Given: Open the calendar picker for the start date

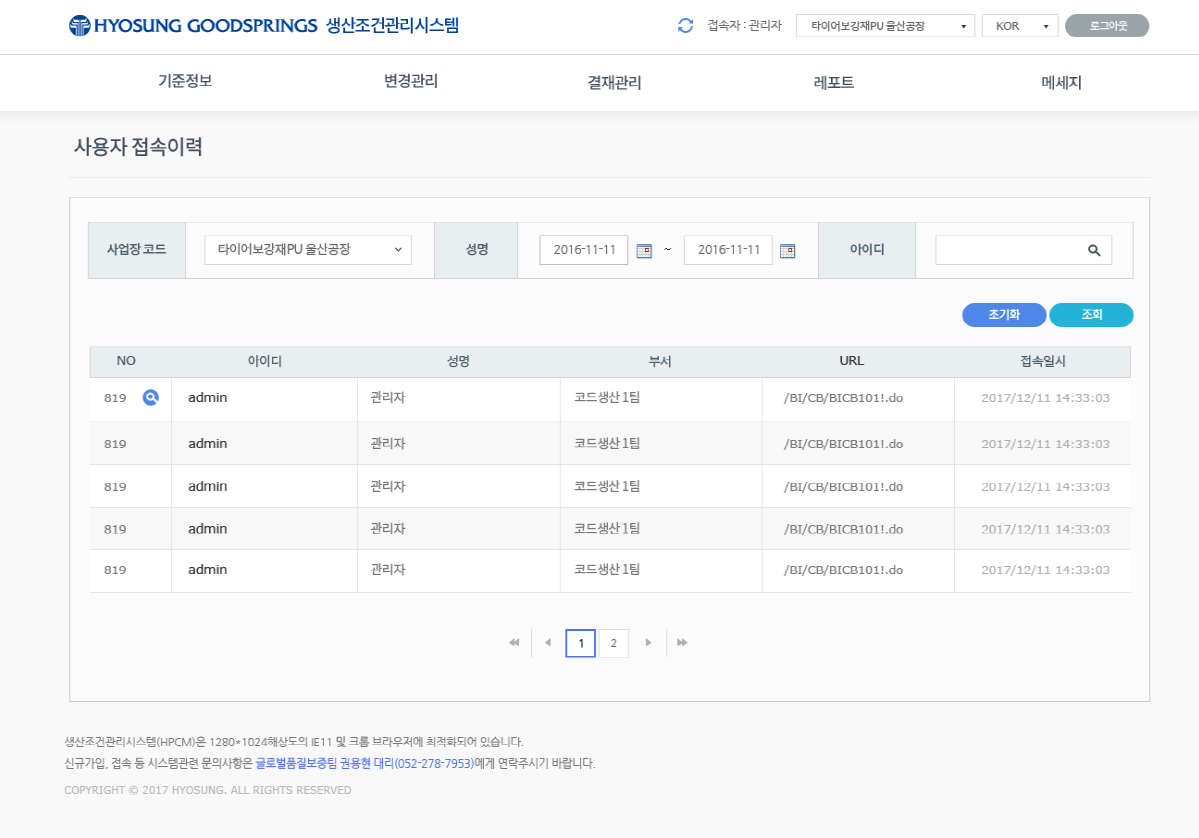Looking at the screenshot, I should pyautogui.click(x=641, y=251).
